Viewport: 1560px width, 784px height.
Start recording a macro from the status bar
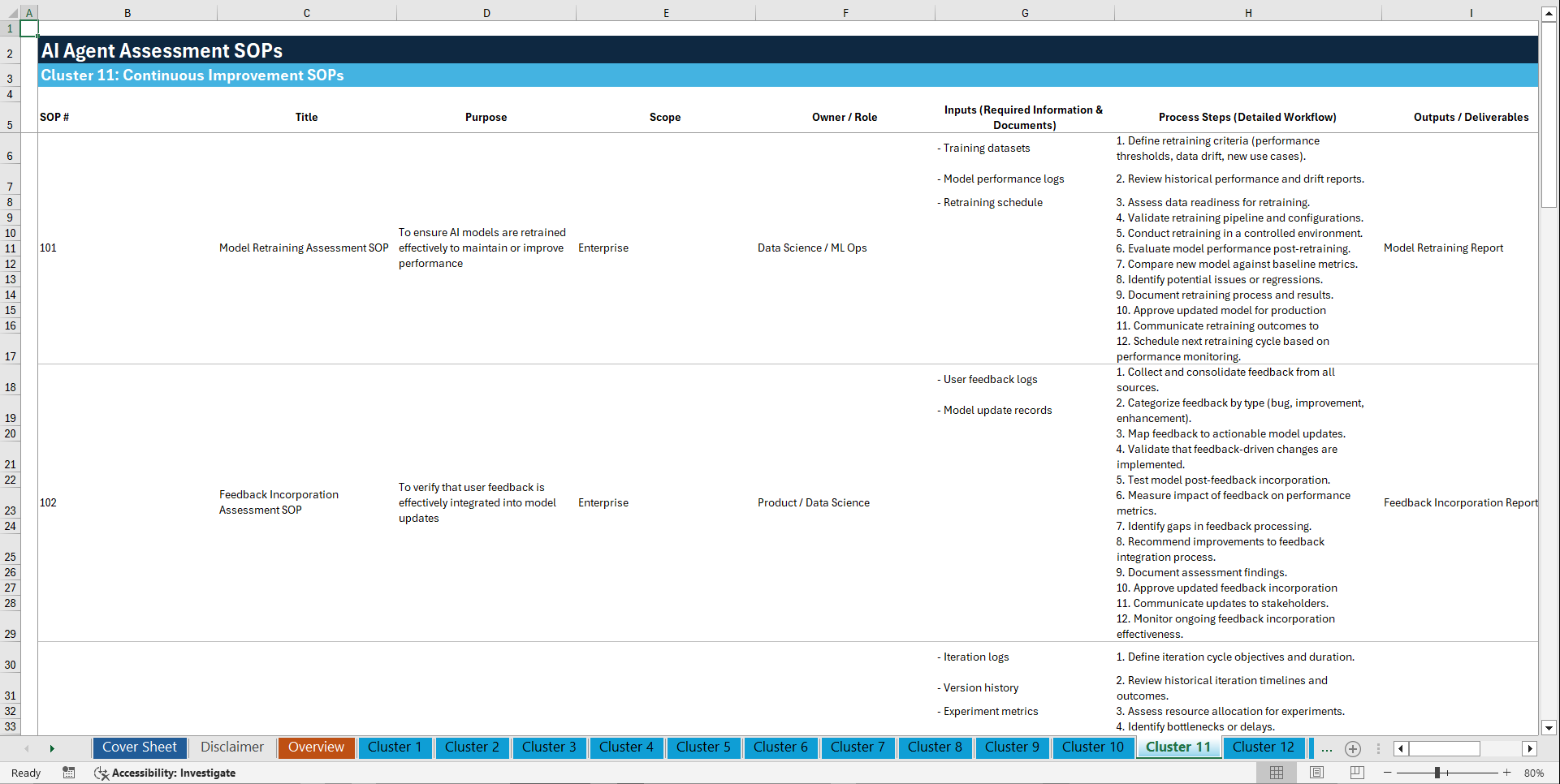(x=69, y=773)
